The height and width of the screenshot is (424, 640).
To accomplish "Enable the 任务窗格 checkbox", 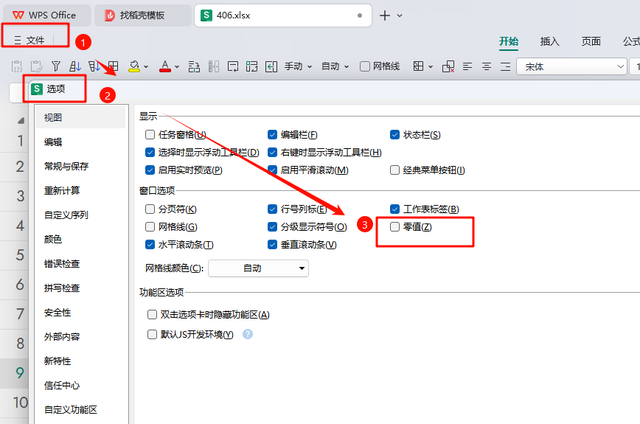I will (x=150, y=135).
